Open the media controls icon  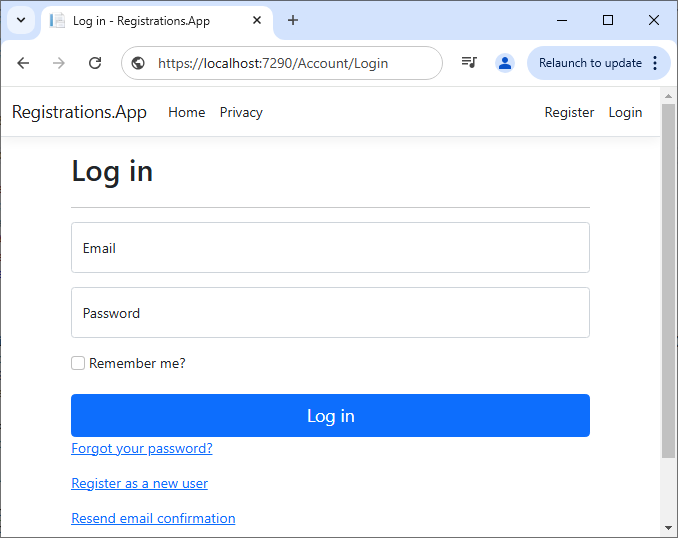[469, 63]
